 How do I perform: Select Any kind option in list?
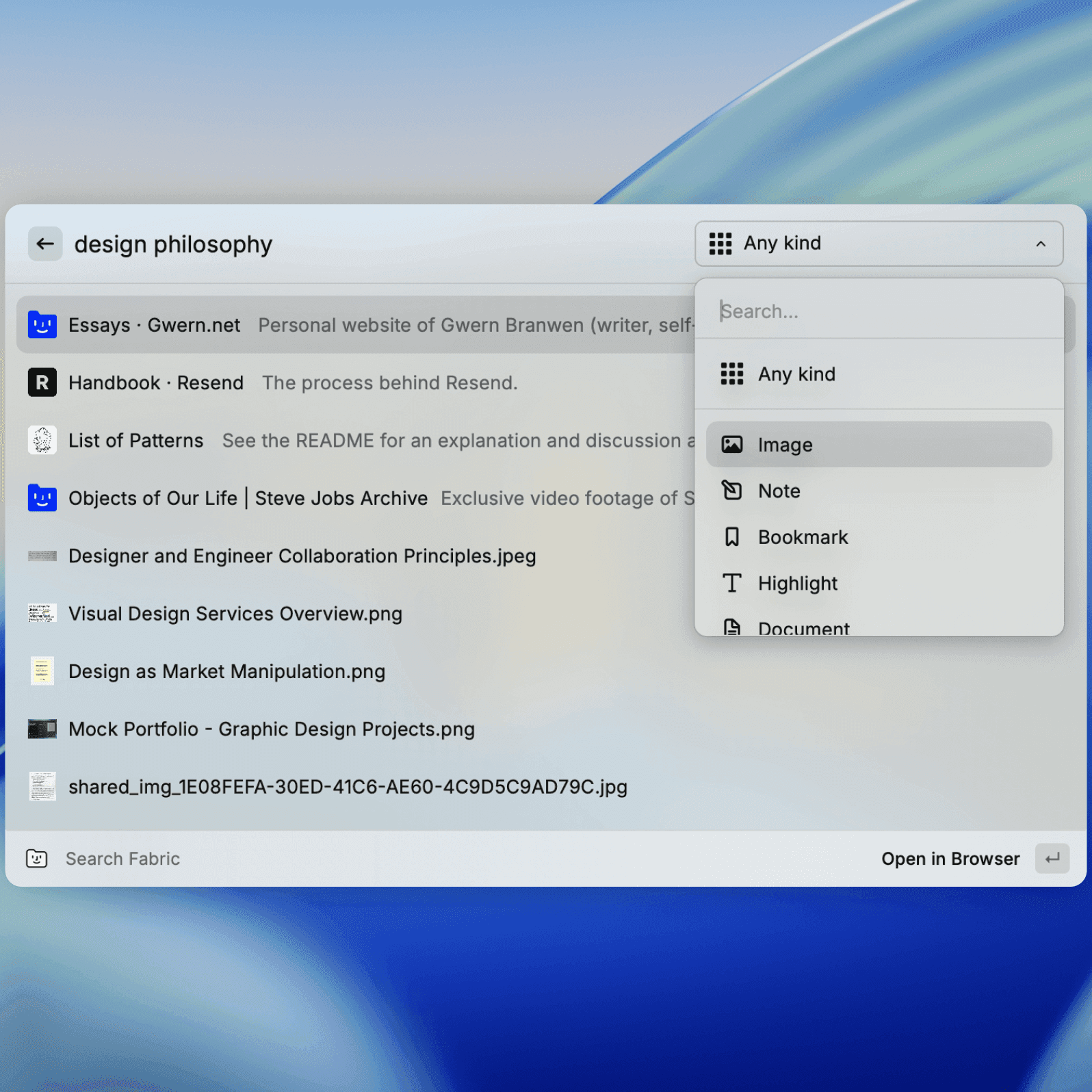point(879,374)
